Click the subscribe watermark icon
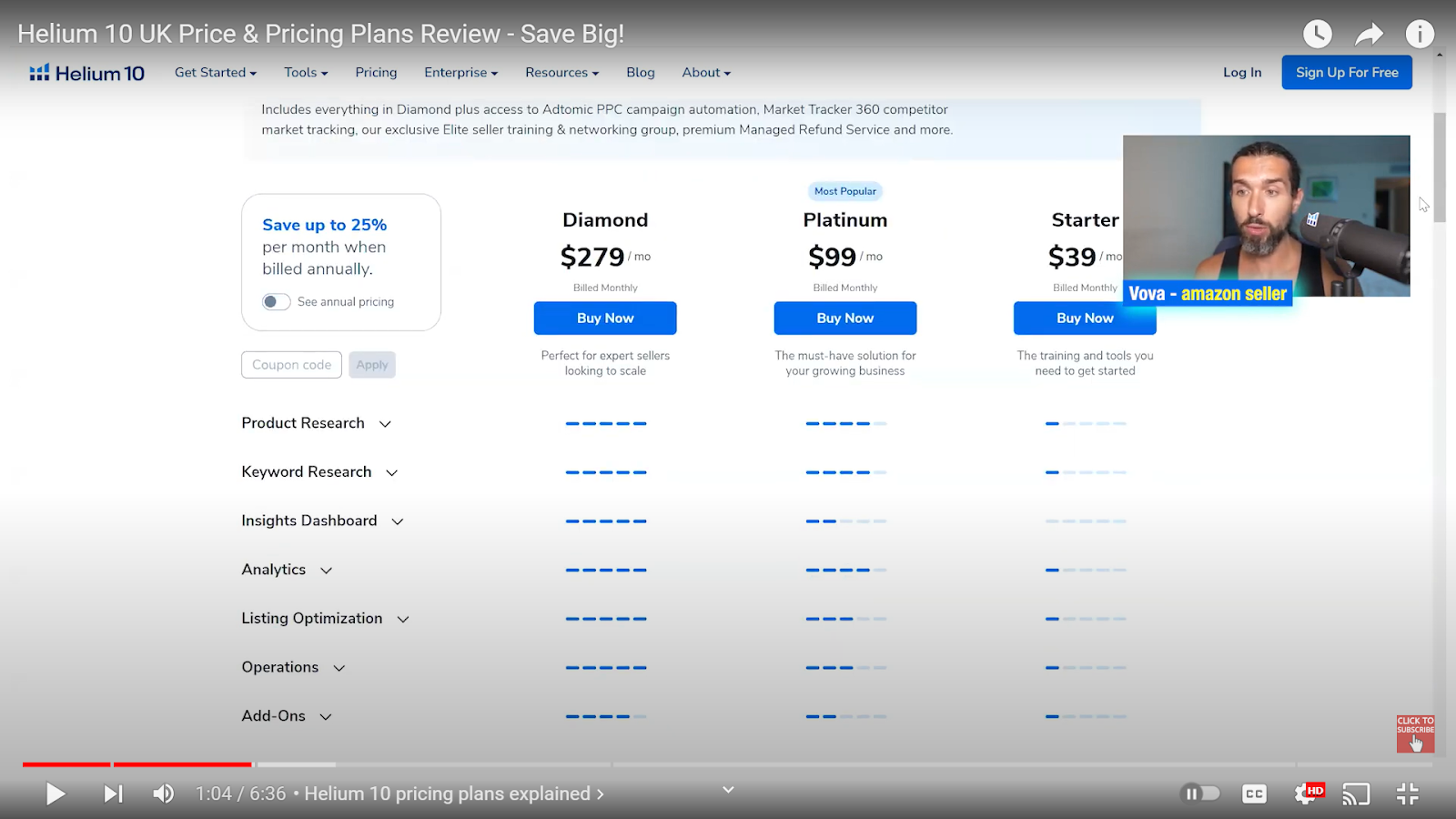The width and height of the screenshot is (1456, 819). pyautogui.click(x=1416, y=733)
